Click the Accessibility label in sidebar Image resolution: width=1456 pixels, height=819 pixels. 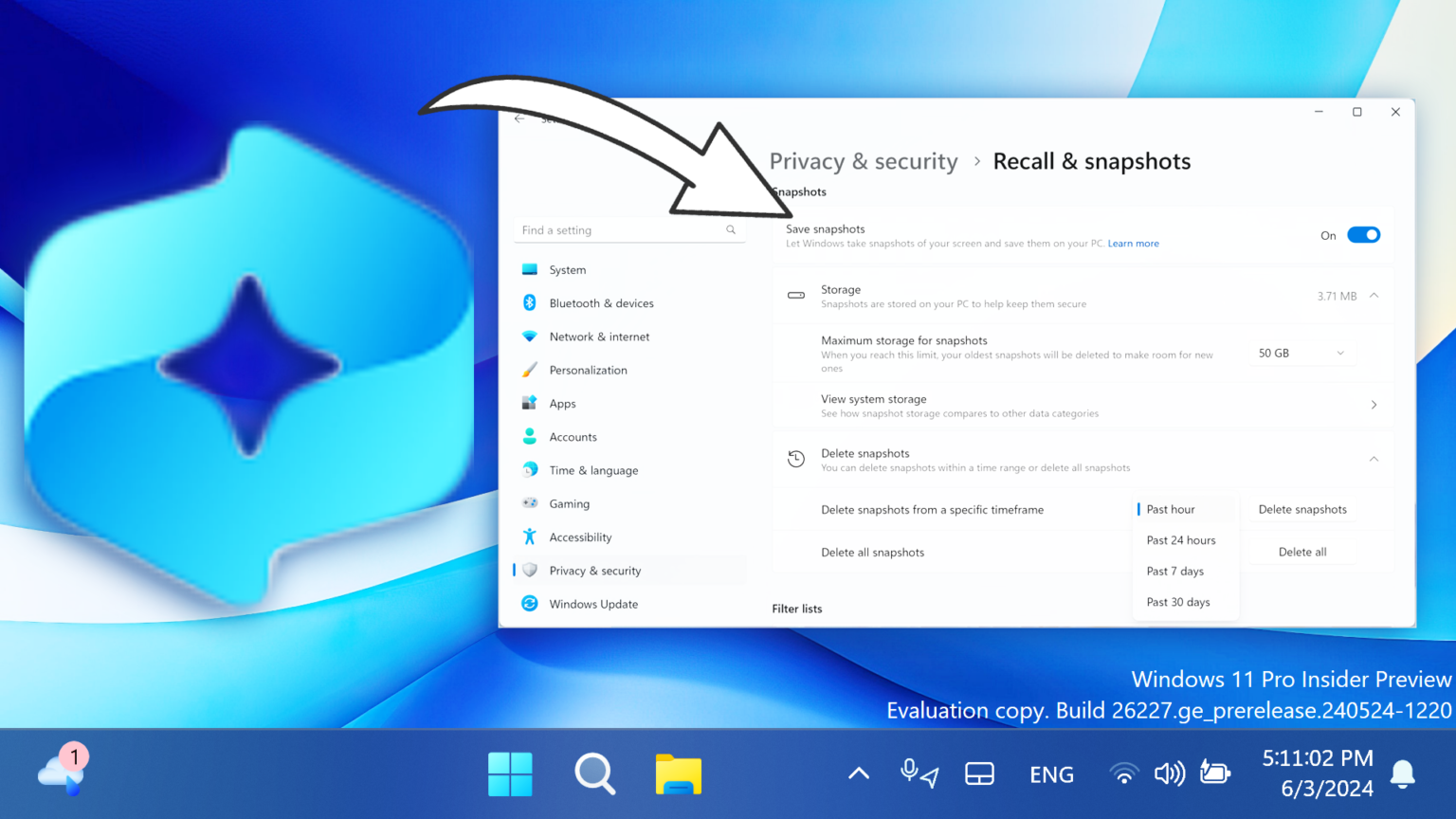[580, 537]
